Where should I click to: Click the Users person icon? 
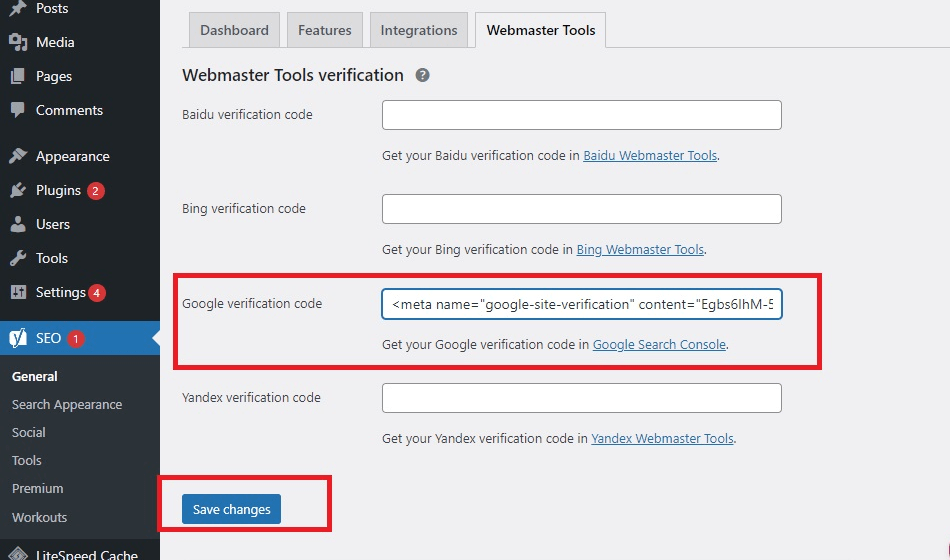coord(18,225)
